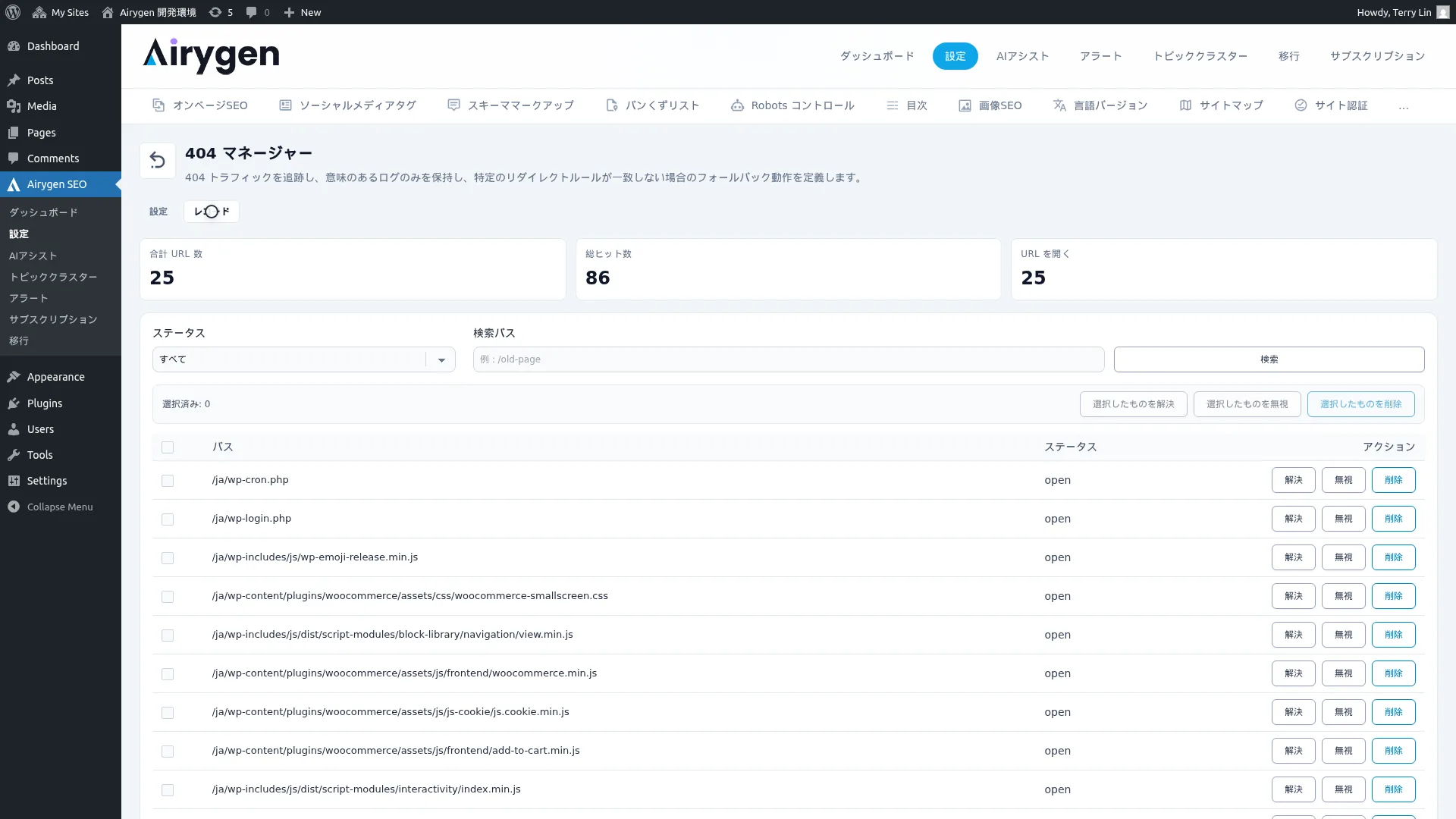Expand more settings tabs ellipsis
The width and height of the screenshot is (1456, 819).
pyautogui.click(x=1404, y=106)
